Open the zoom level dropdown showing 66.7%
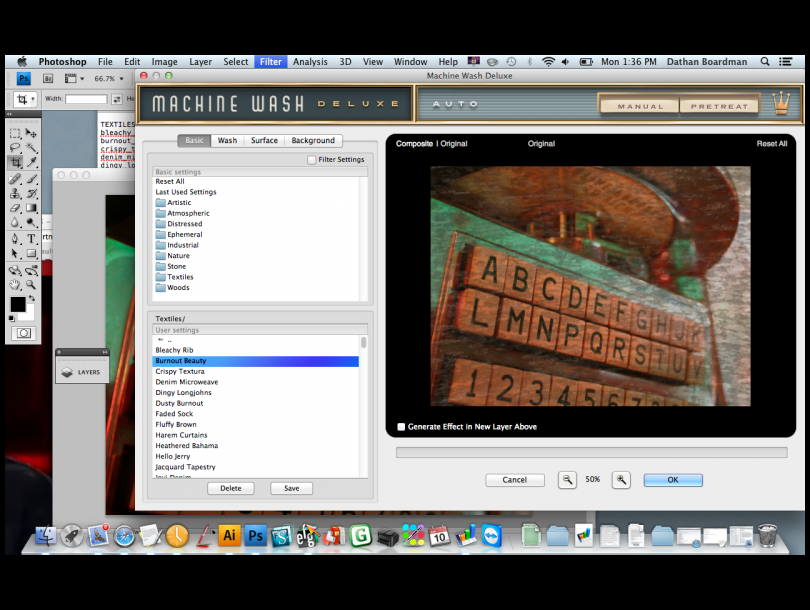Image resolution: width=810 pixels, height=610 pixels. point(109,78)
